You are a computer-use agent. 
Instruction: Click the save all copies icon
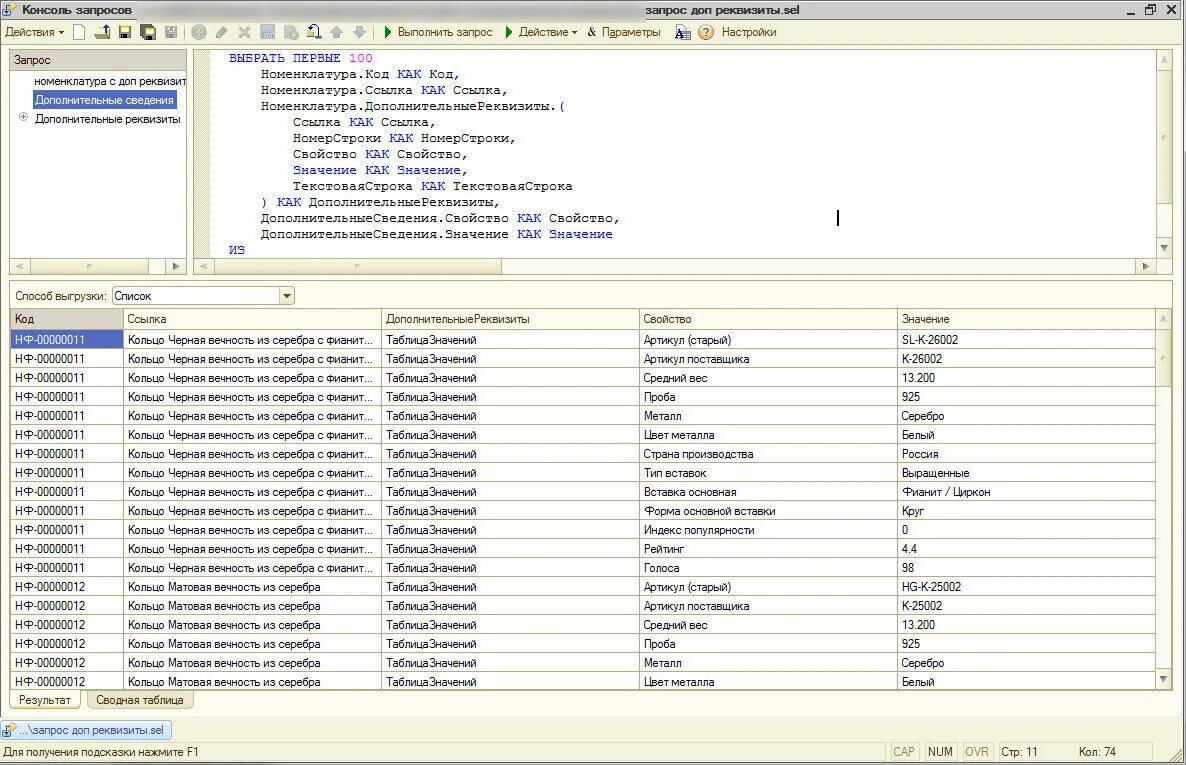(147, 32)
